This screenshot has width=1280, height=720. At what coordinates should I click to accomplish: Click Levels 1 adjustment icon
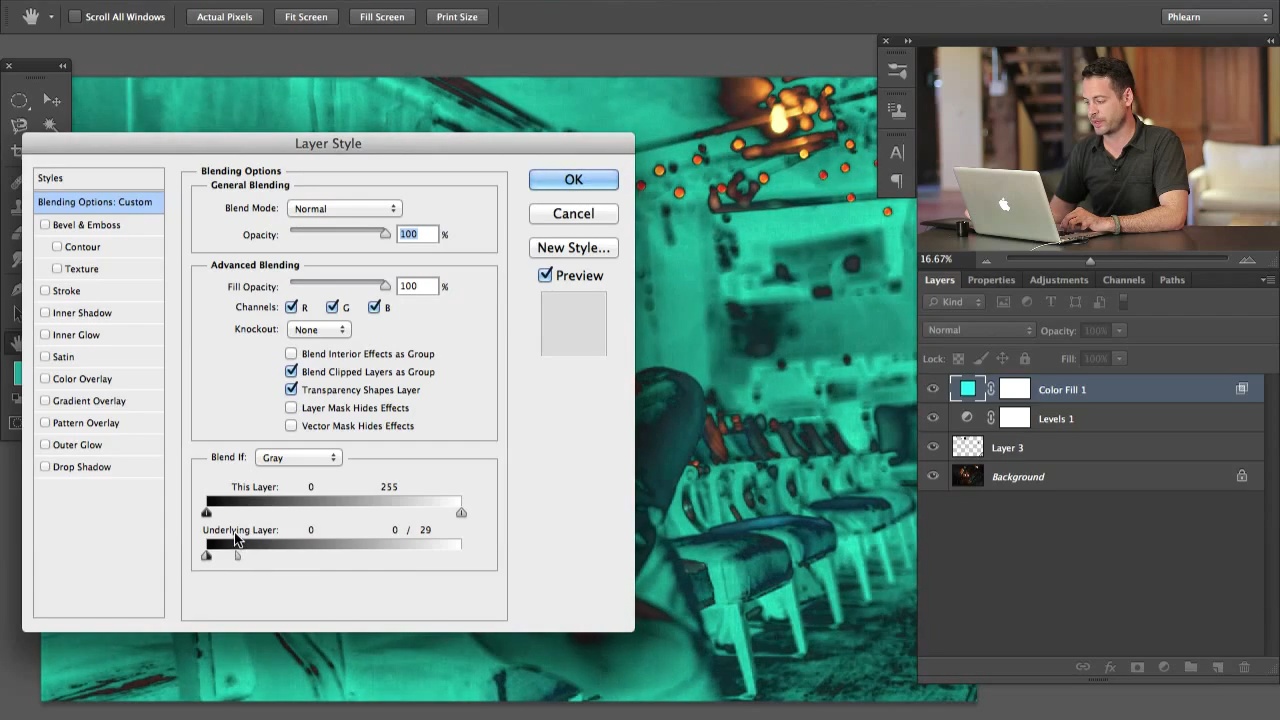(x=967, y=418)
